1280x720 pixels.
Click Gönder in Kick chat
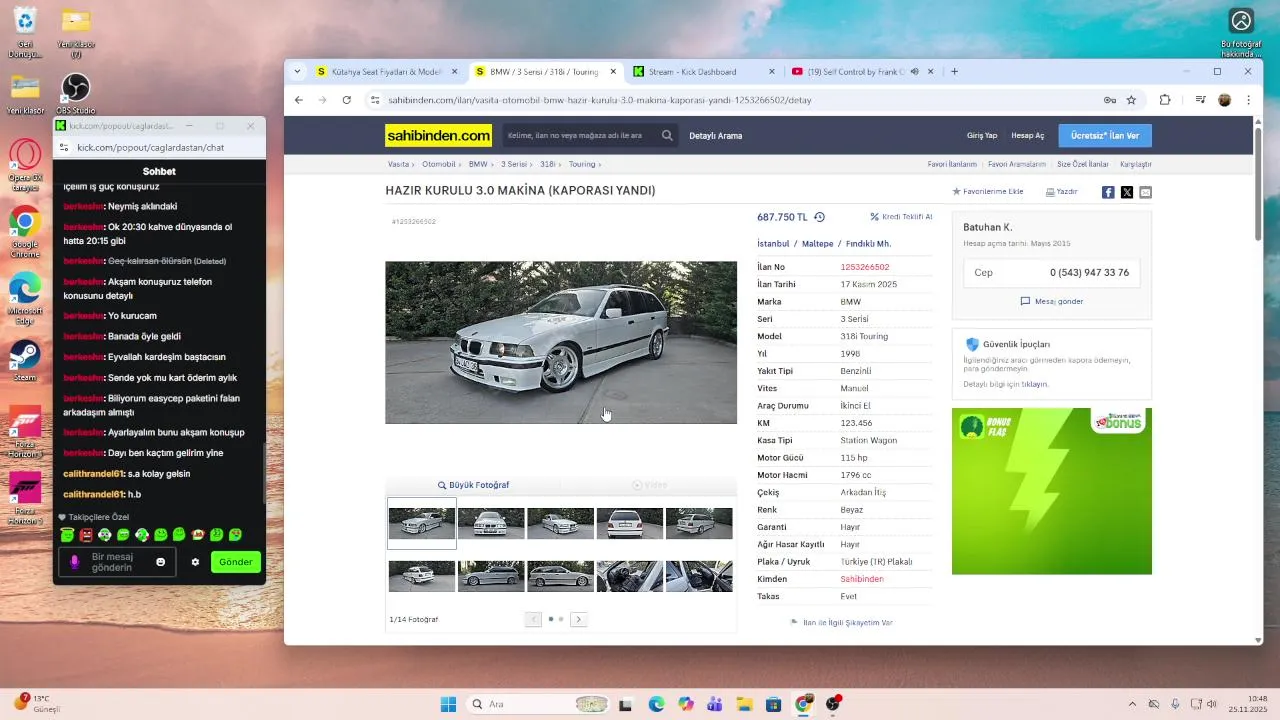tap(236, 562)
